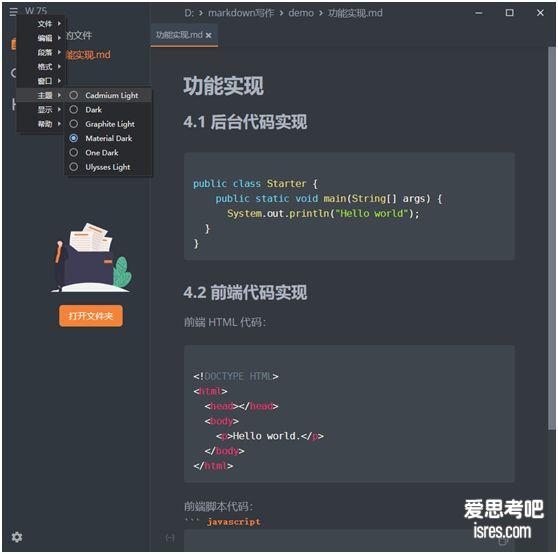Open the 段落 submenu
This screenshot has width=558, height=554.
click(41, 52)
